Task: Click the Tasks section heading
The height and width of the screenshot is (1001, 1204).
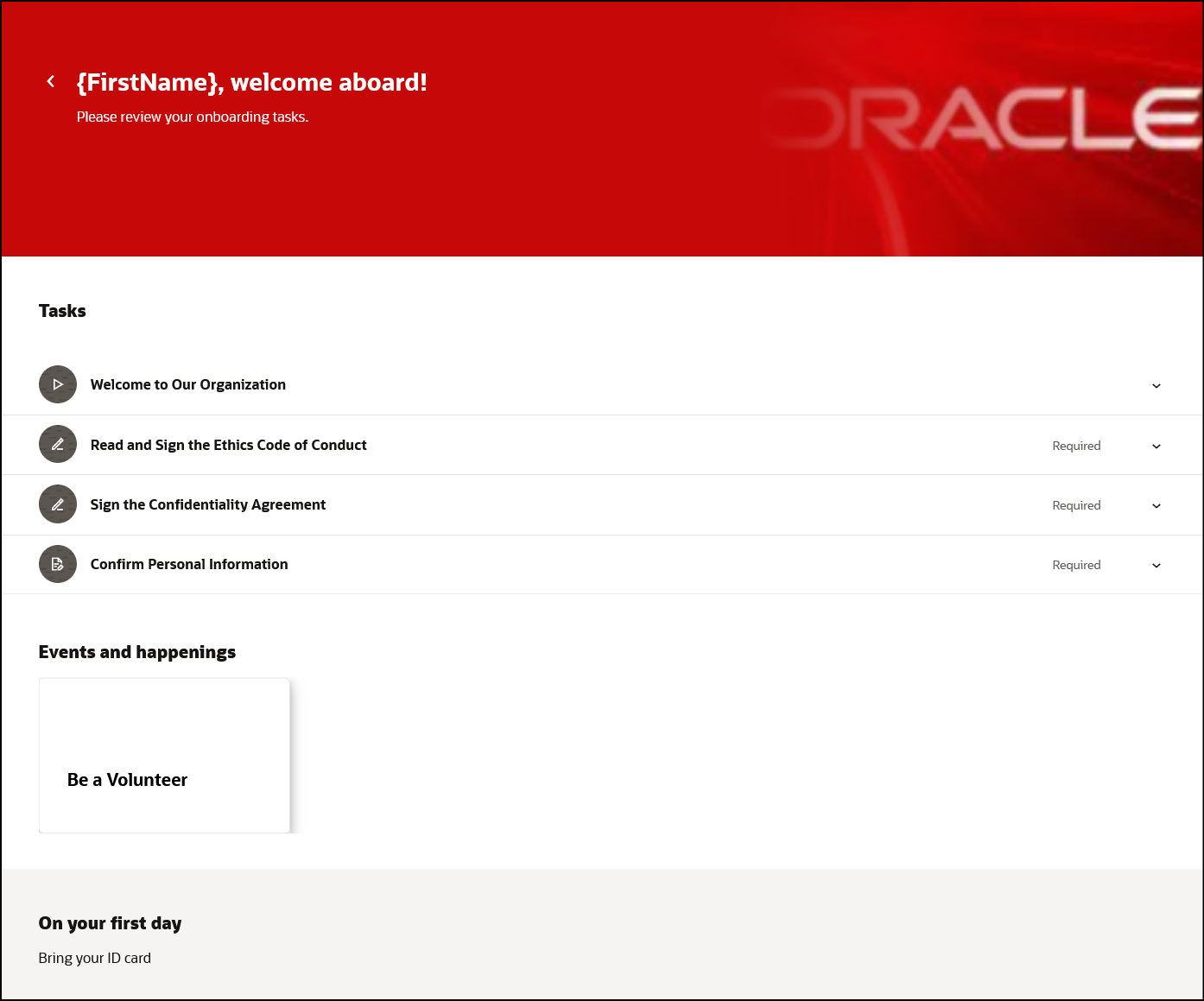Action: tap(62, 311)
